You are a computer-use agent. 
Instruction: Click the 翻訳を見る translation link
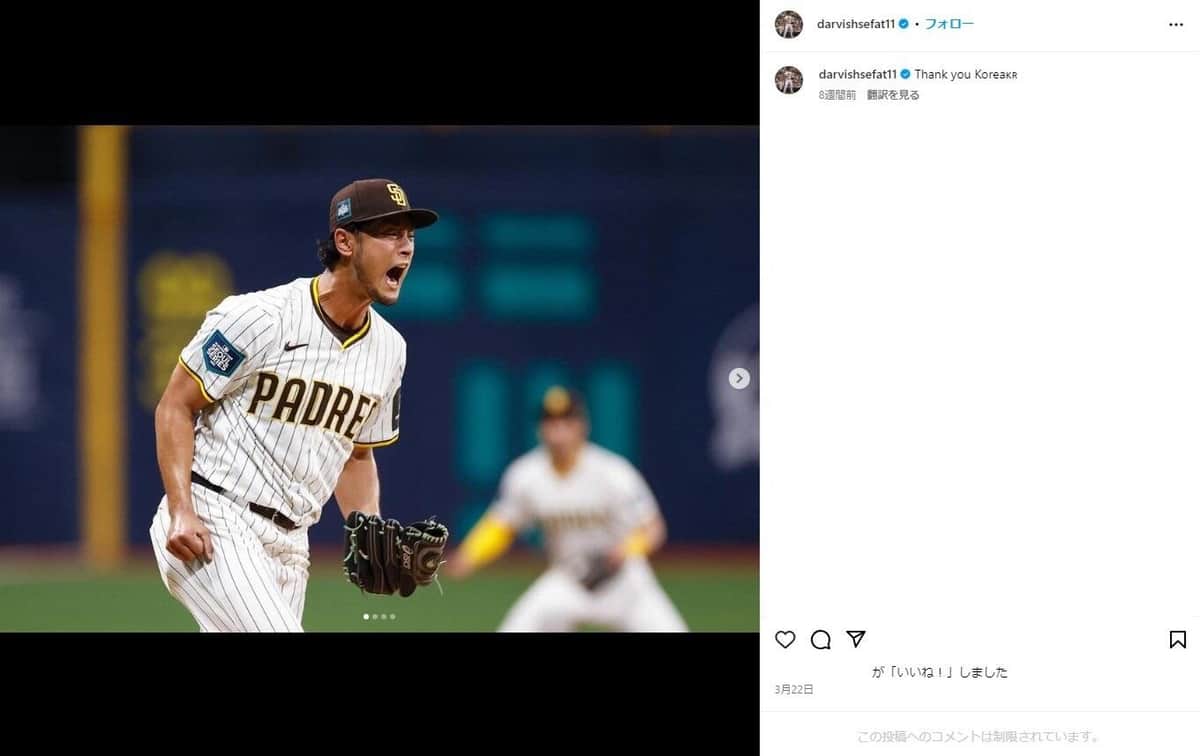893,95
